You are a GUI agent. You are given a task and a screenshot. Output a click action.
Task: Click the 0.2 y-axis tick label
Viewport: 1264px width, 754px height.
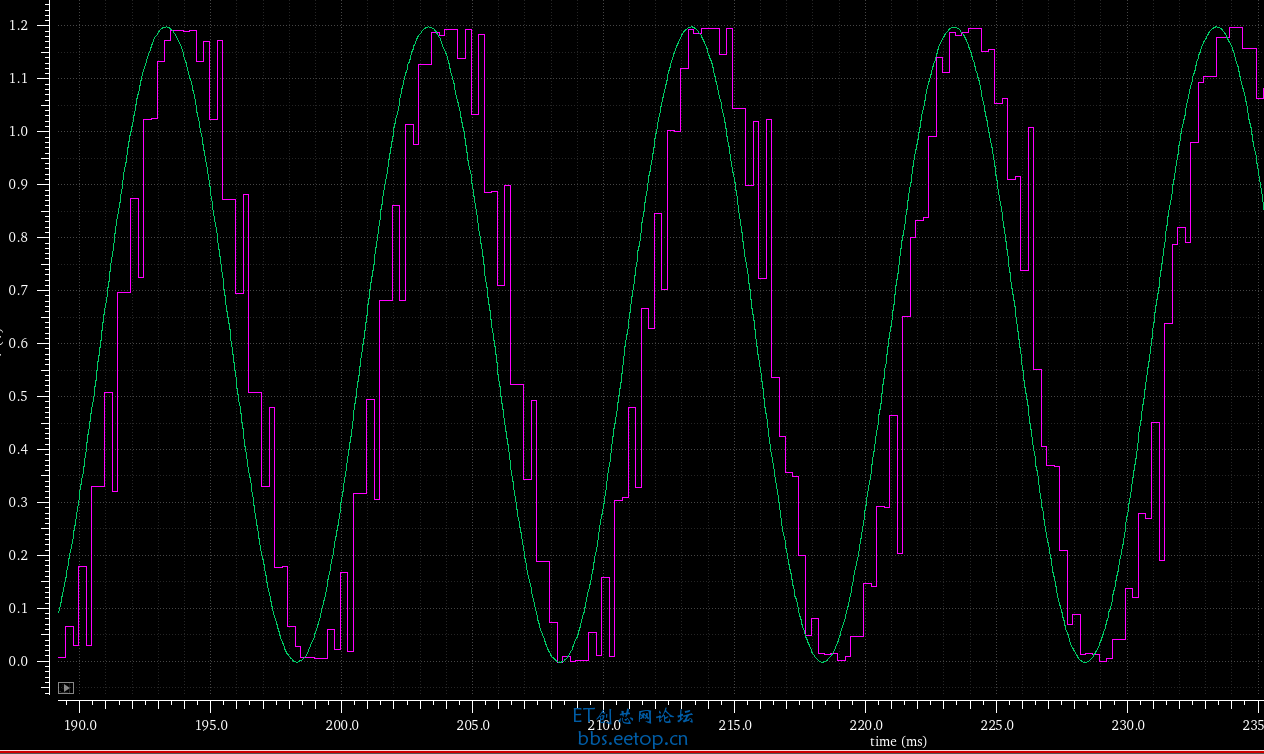[19, 555]
